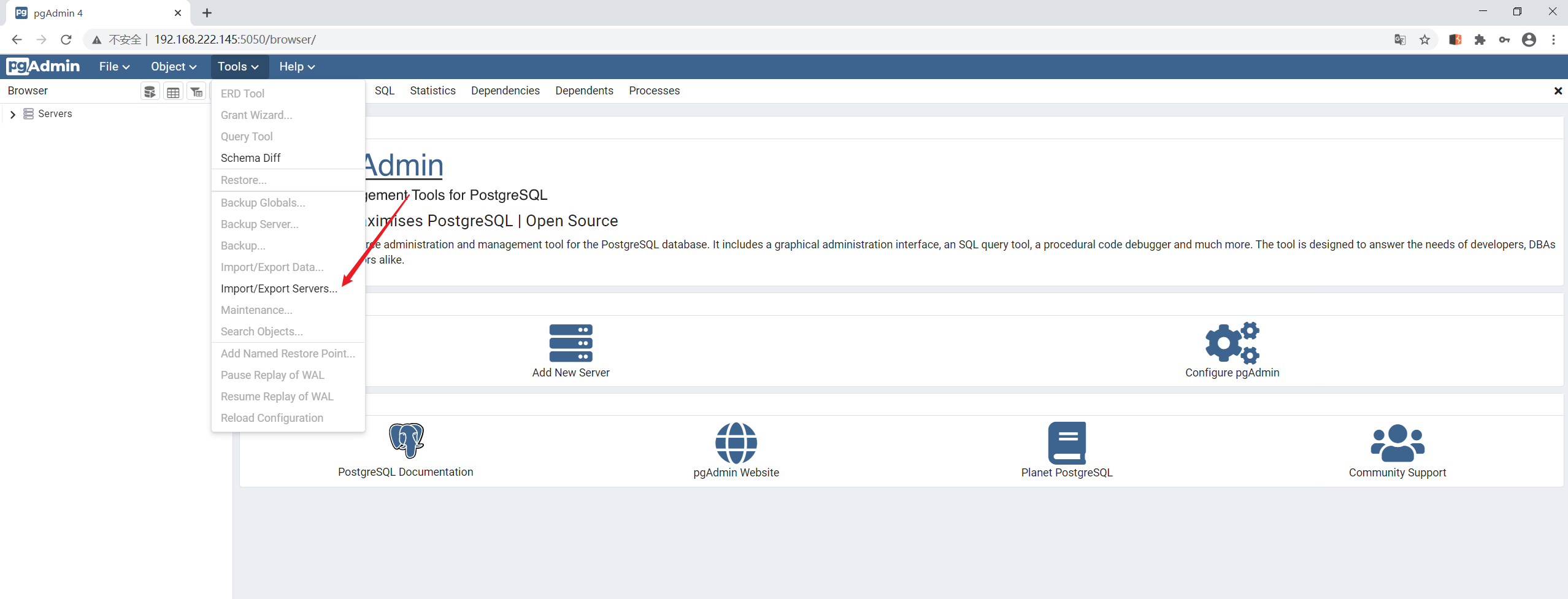The height and width of the screenshot is (599, 1568).
Task: Select Import/Export Data... entry
Action: (288, 267)
